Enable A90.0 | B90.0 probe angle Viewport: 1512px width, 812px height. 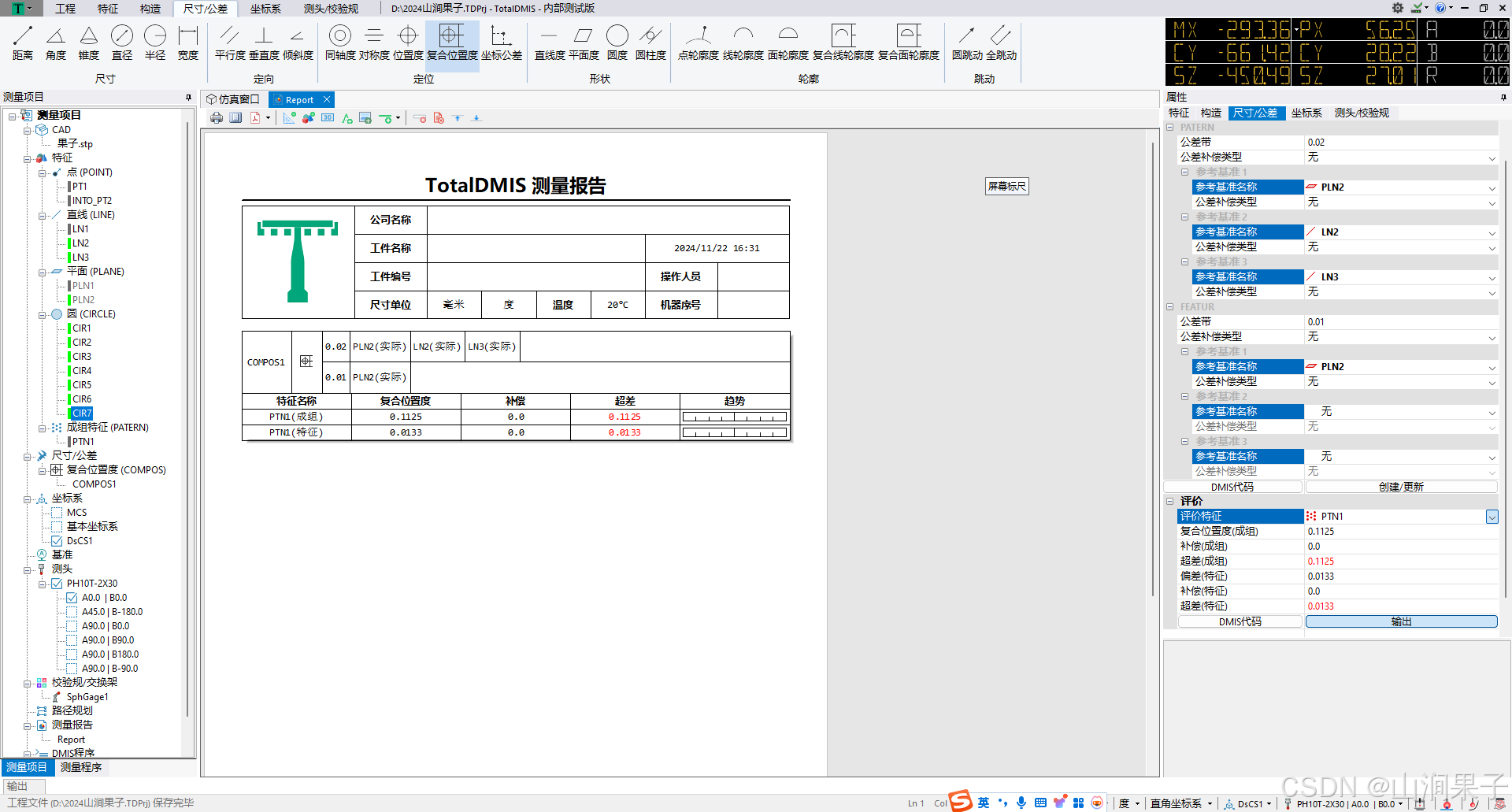72,640
